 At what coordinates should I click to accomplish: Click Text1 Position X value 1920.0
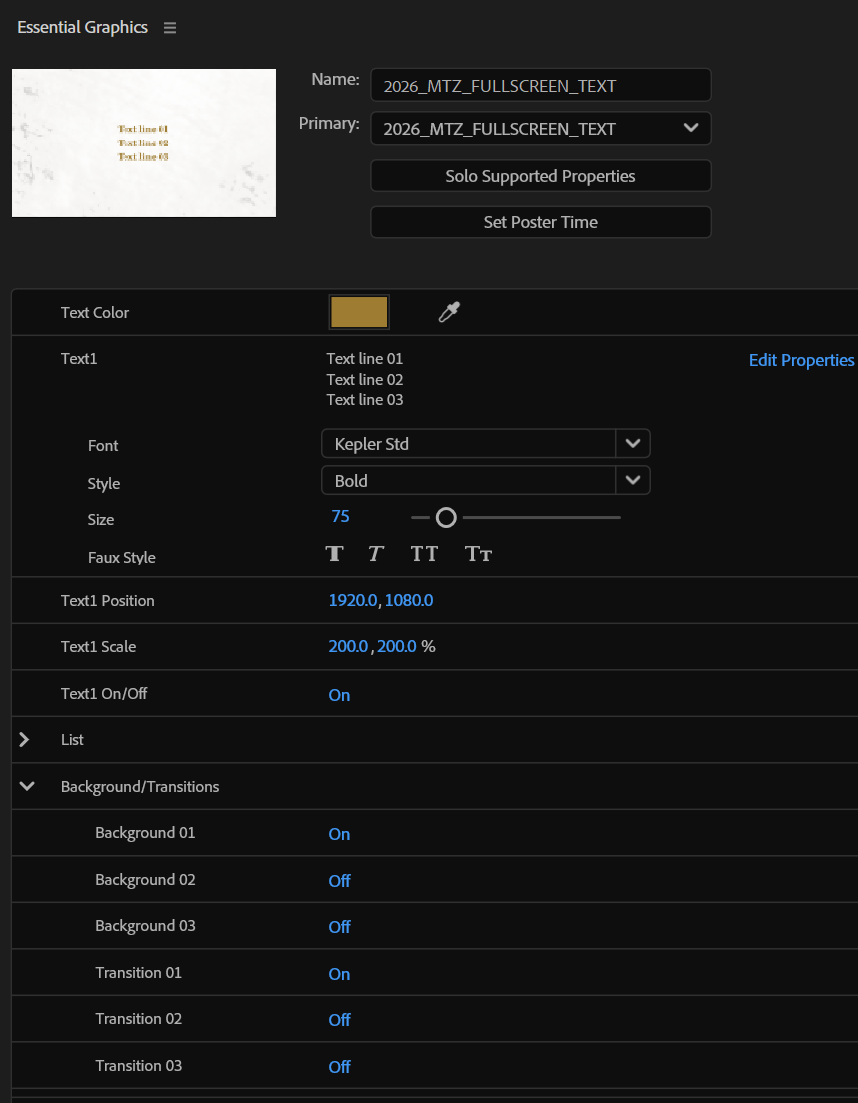[x=353, y=601]
